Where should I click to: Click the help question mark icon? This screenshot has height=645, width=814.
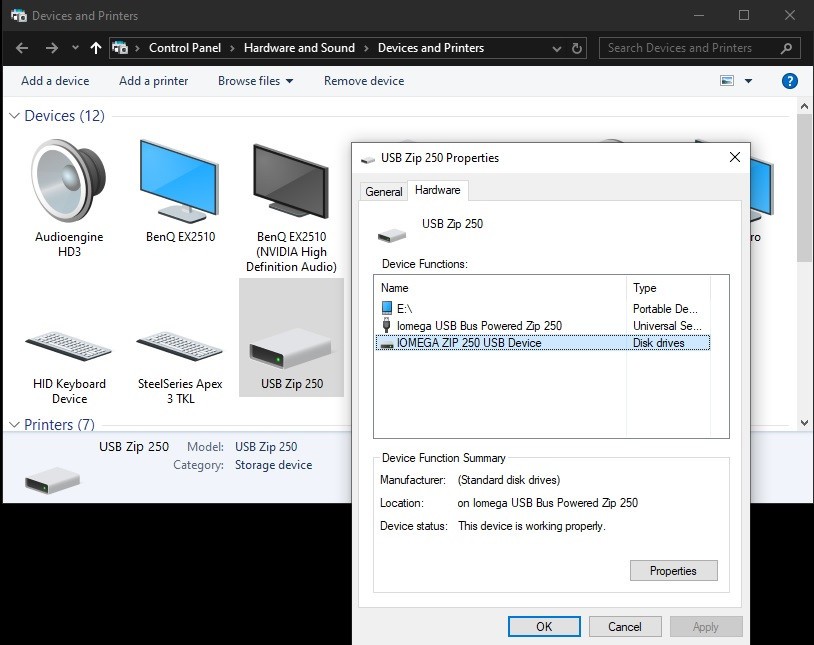pyautogui.click(x=790, y=81)
